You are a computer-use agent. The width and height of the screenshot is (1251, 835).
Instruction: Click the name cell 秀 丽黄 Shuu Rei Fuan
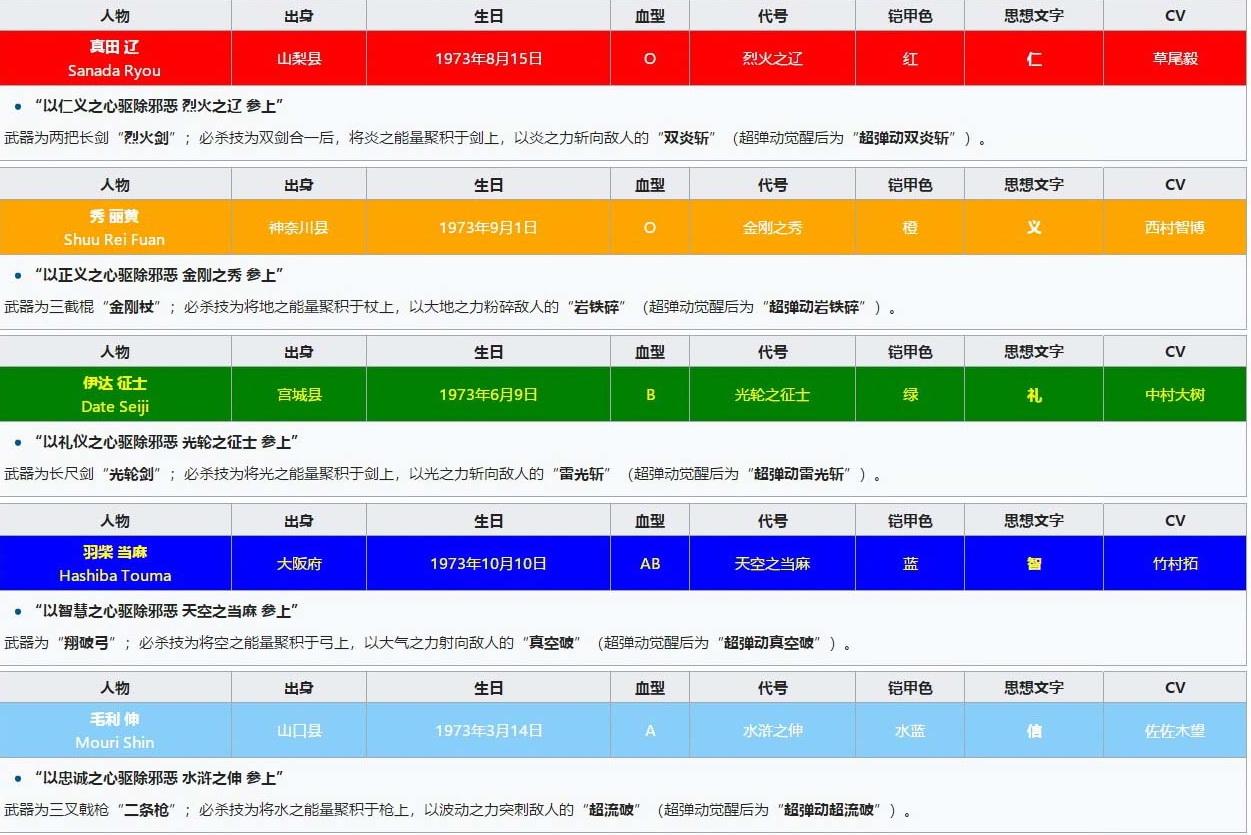click(x=115, y=227)
